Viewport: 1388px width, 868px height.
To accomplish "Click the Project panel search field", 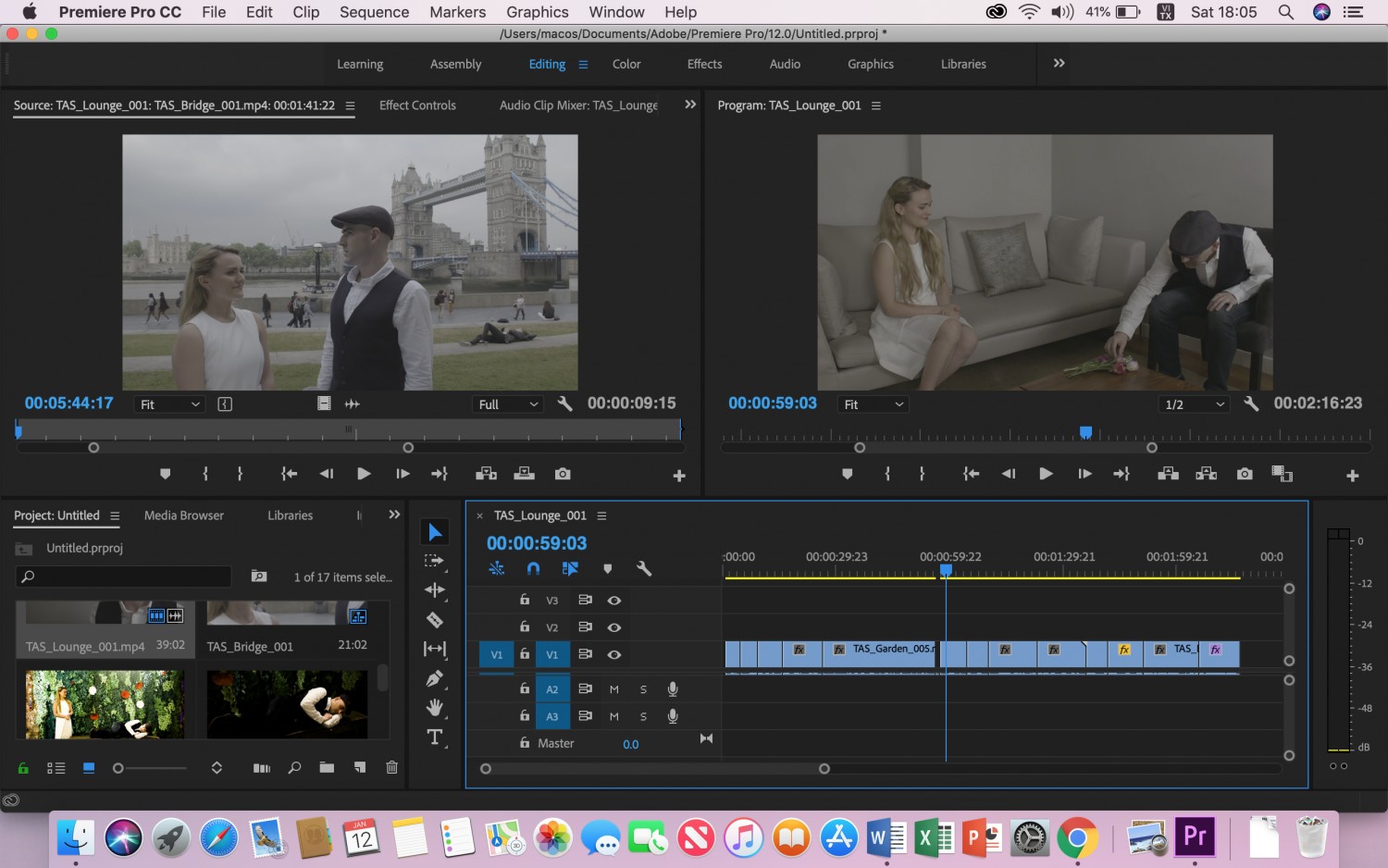I will pos(123,577).
